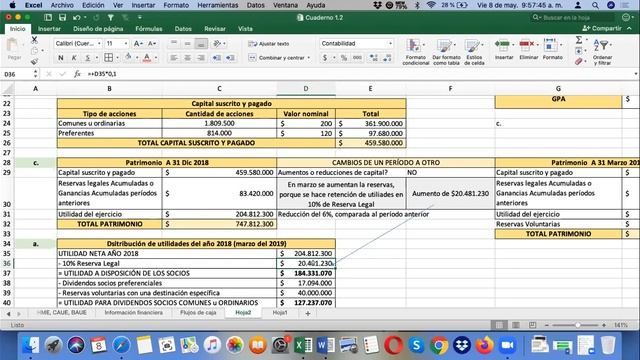This screenshot has width=640, height=360.
Task: Select cell with TOTAL PATRIMONIO 747.812.300
Action: 219,224
